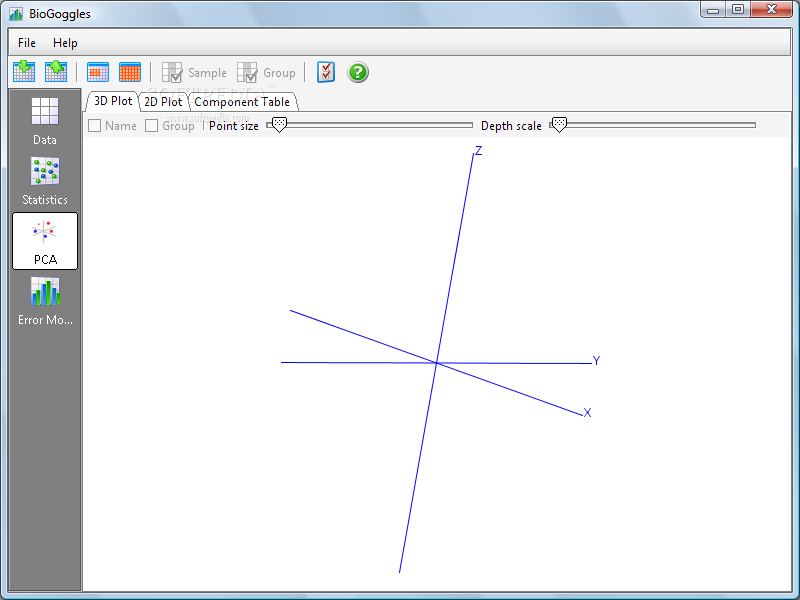This screenshot has width=800, height=600.
Task: Switch to the 2D Plot tab
Action: (x=163, y=102)
